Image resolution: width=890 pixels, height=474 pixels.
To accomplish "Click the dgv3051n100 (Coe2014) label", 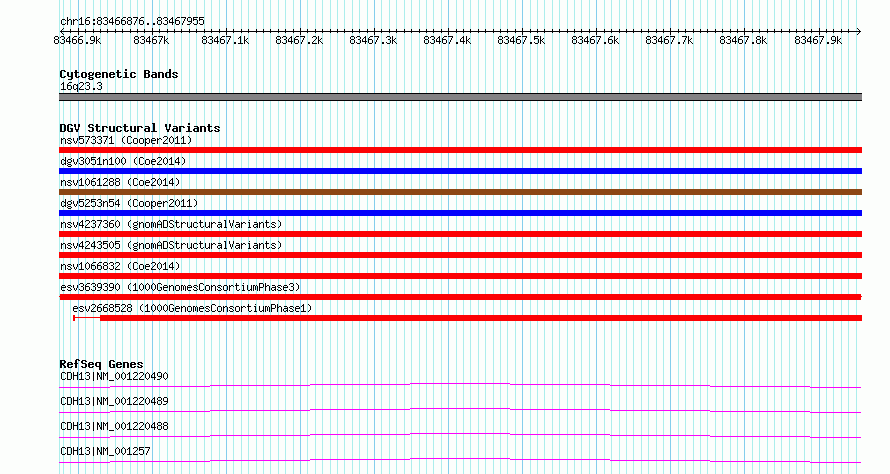I will click(123, 161).
